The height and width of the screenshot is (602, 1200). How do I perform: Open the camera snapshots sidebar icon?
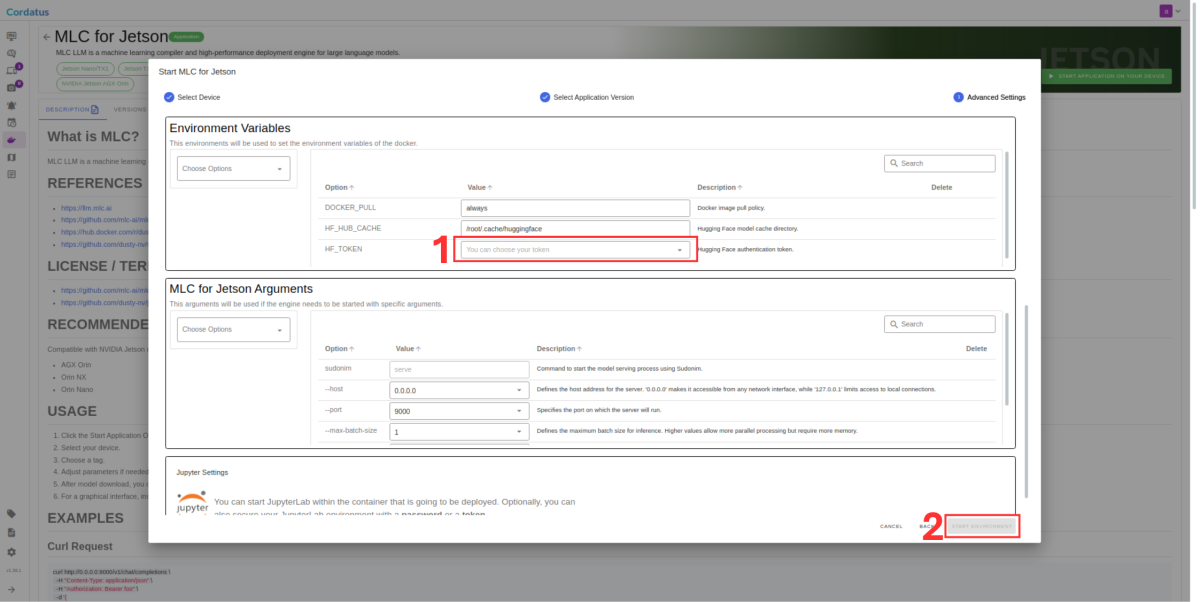pyautogui.click(x=12, y=90)
